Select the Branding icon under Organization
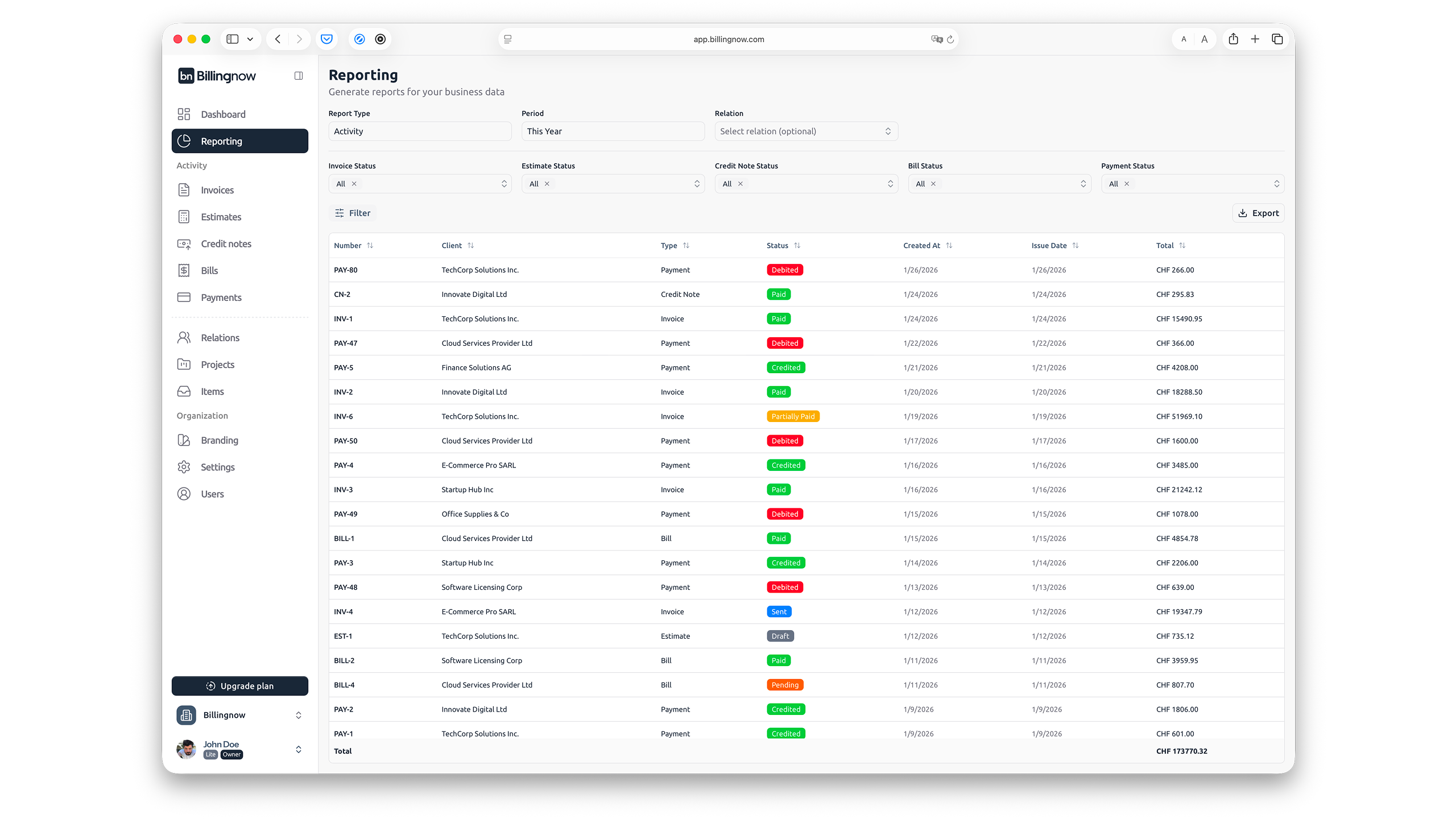Screen dimensions: 1456x819 pos(184,440)
